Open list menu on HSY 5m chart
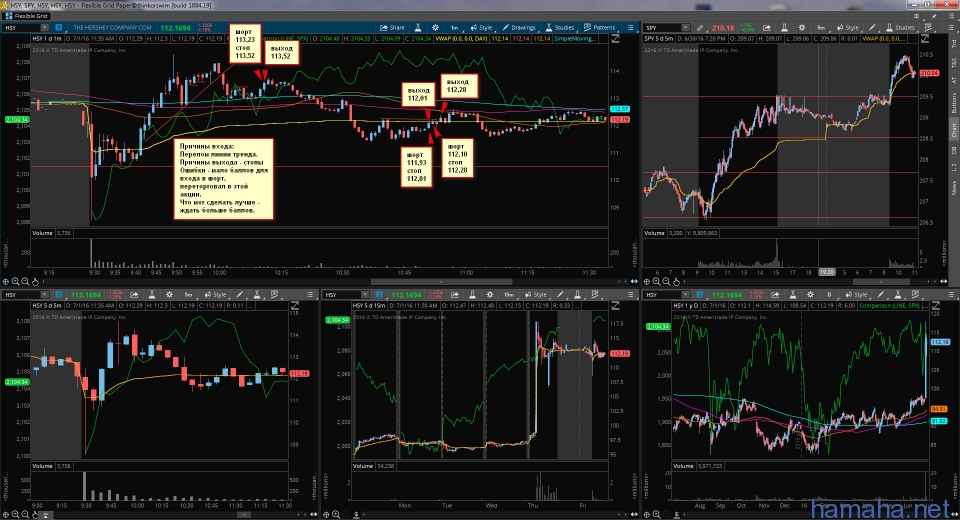This screenshot has height=520, width=960. coord(310,295)
